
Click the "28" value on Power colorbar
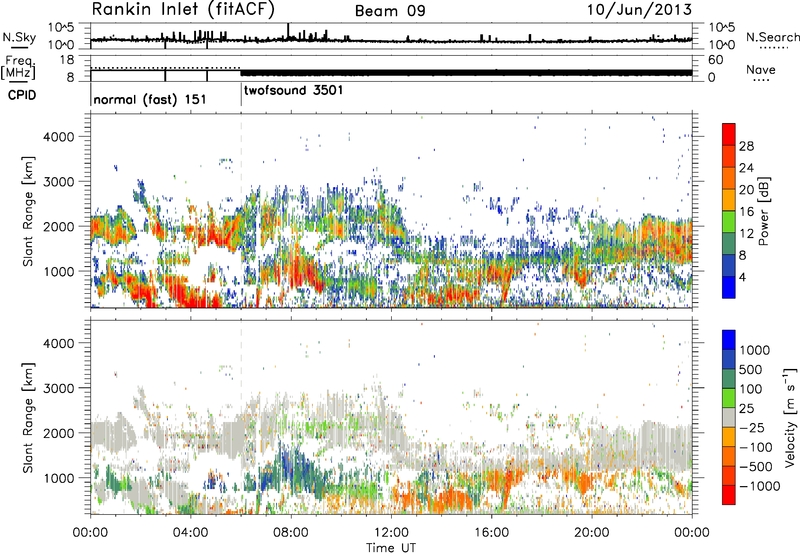(x=746, y=146)
